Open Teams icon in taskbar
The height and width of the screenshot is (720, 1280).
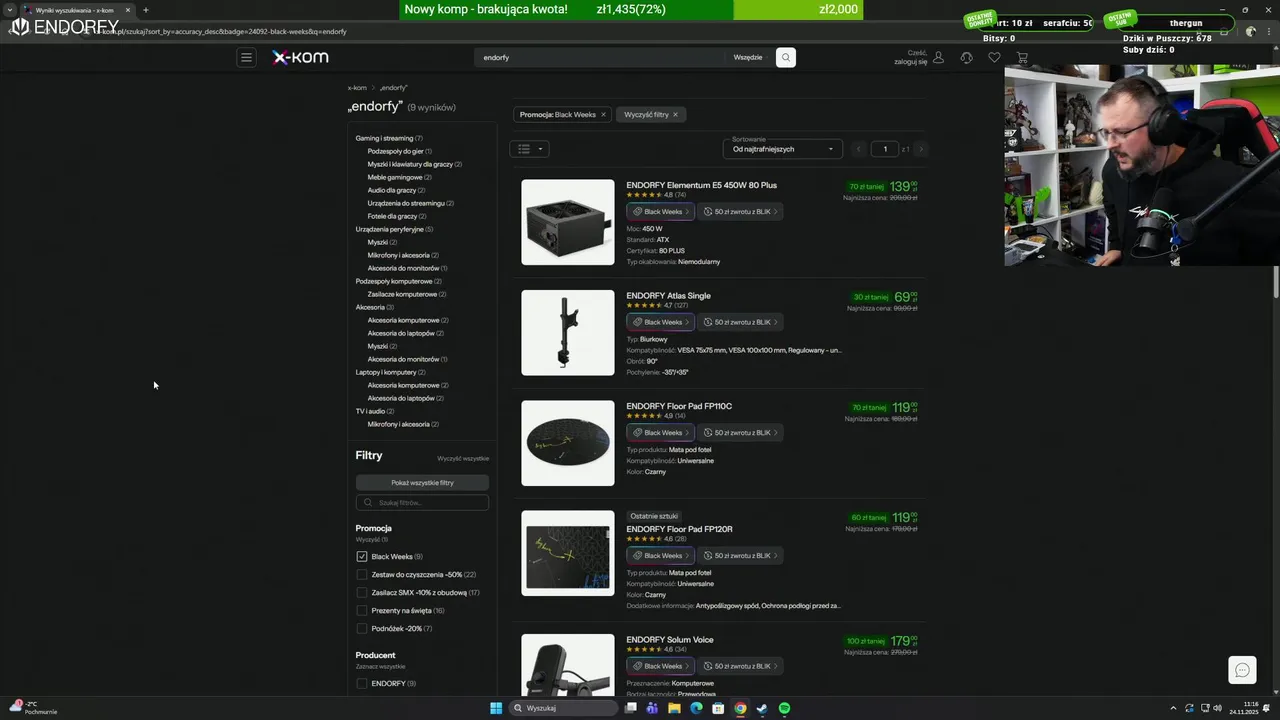click(x=652, y=708)
